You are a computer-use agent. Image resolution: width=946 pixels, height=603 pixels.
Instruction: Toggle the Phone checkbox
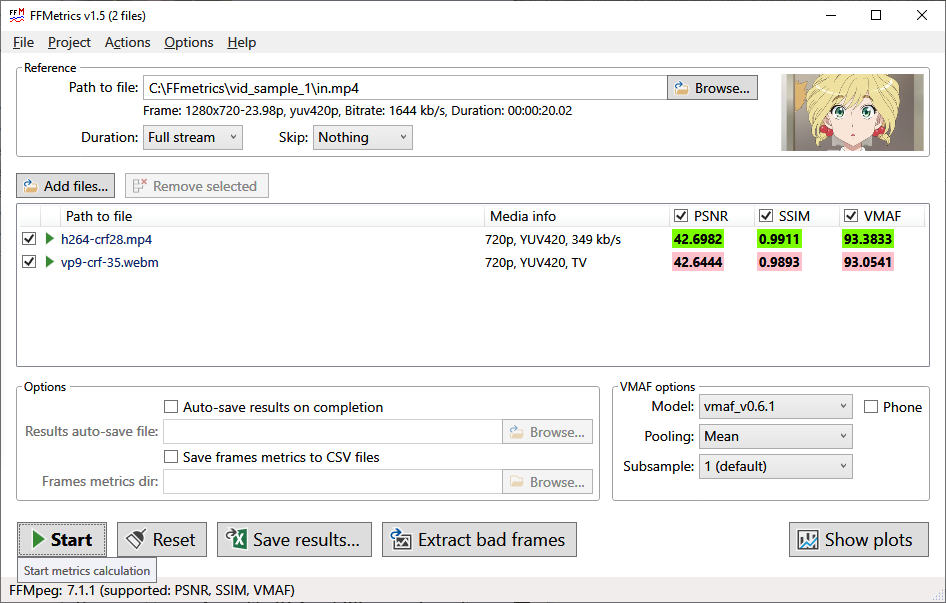871,407
